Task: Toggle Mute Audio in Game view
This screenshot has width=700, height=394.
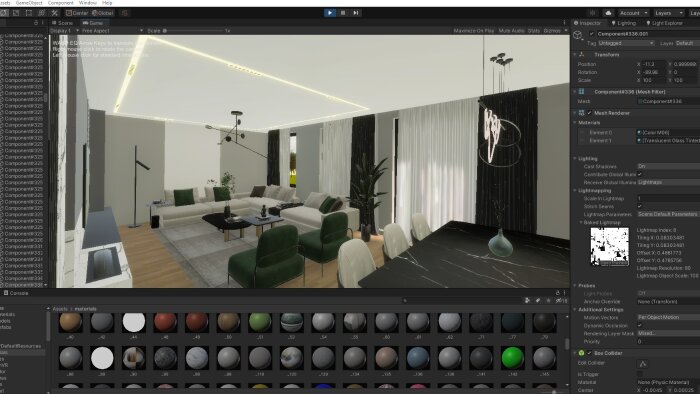Action: click(511, 31)
